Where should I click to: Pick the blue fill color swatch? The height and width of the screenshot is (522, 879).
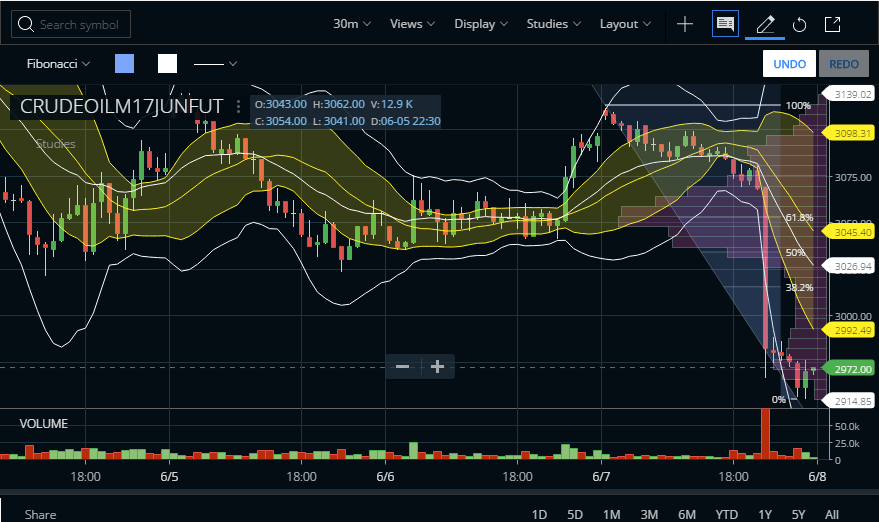point(124,63)
